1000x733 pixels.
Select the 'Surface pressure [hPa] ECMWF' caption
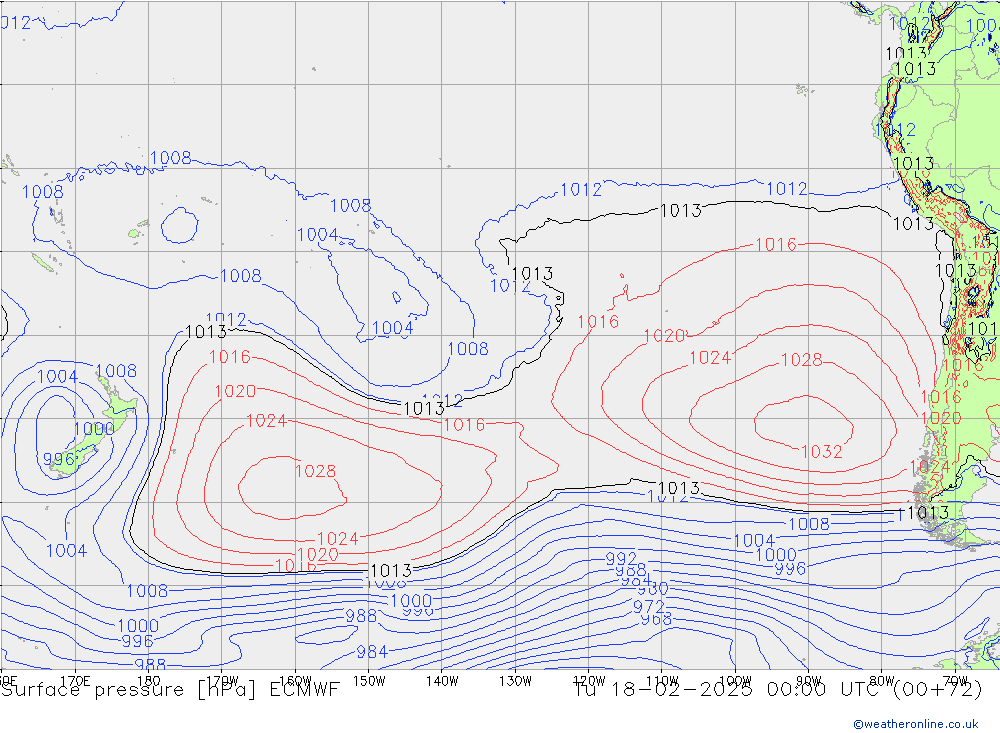tap(170, 690)
